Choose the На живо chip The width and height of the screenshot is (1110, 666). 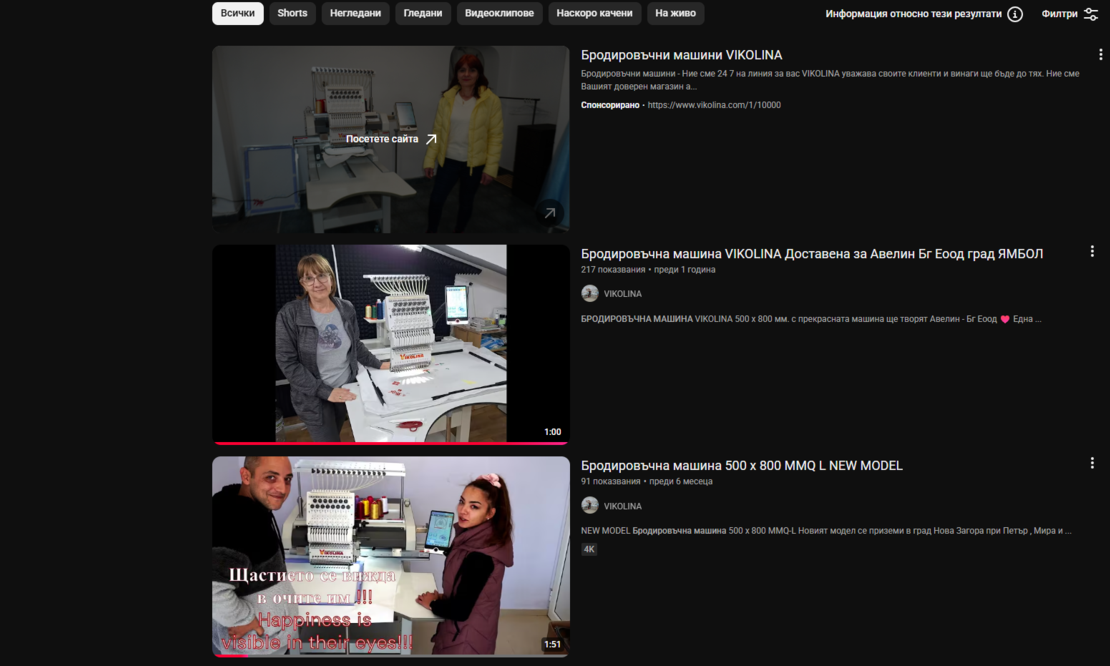(675, 13)
